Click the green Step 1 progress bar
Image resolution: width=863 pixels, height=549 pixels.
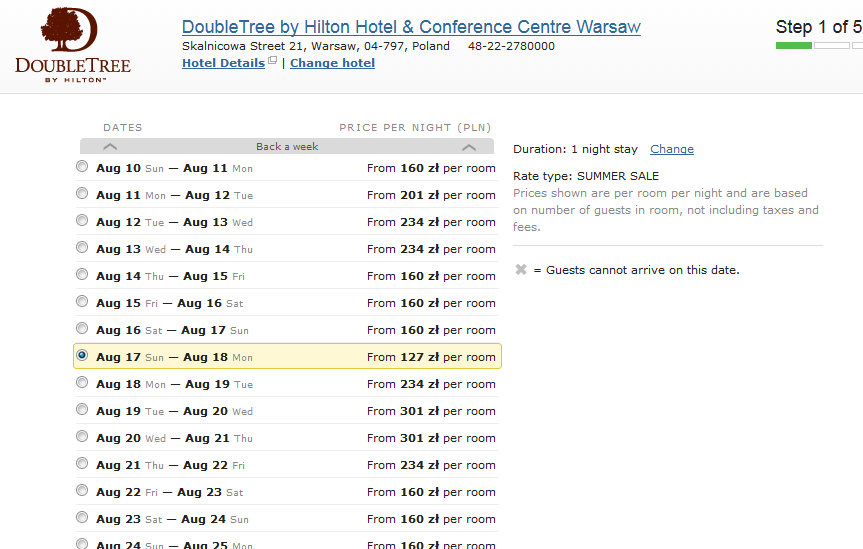794,46
